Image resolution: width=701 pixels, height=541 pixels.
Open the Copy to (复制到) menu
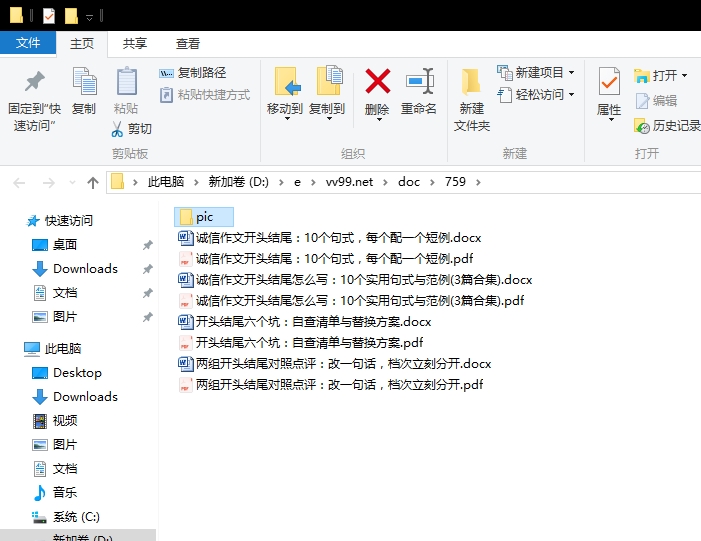pyautogui.click(x=327, y=93)
